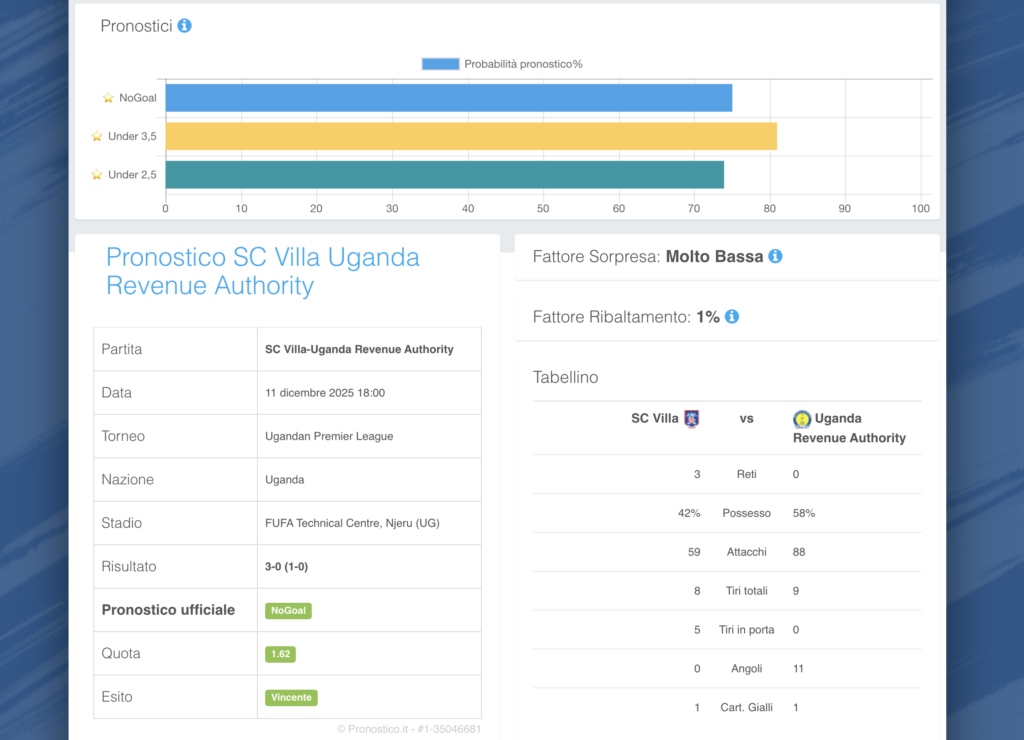This screenshot has width=1024, height=740.
Task: Click the star icon beside NoGoal
Action: [x=108, y=98]
